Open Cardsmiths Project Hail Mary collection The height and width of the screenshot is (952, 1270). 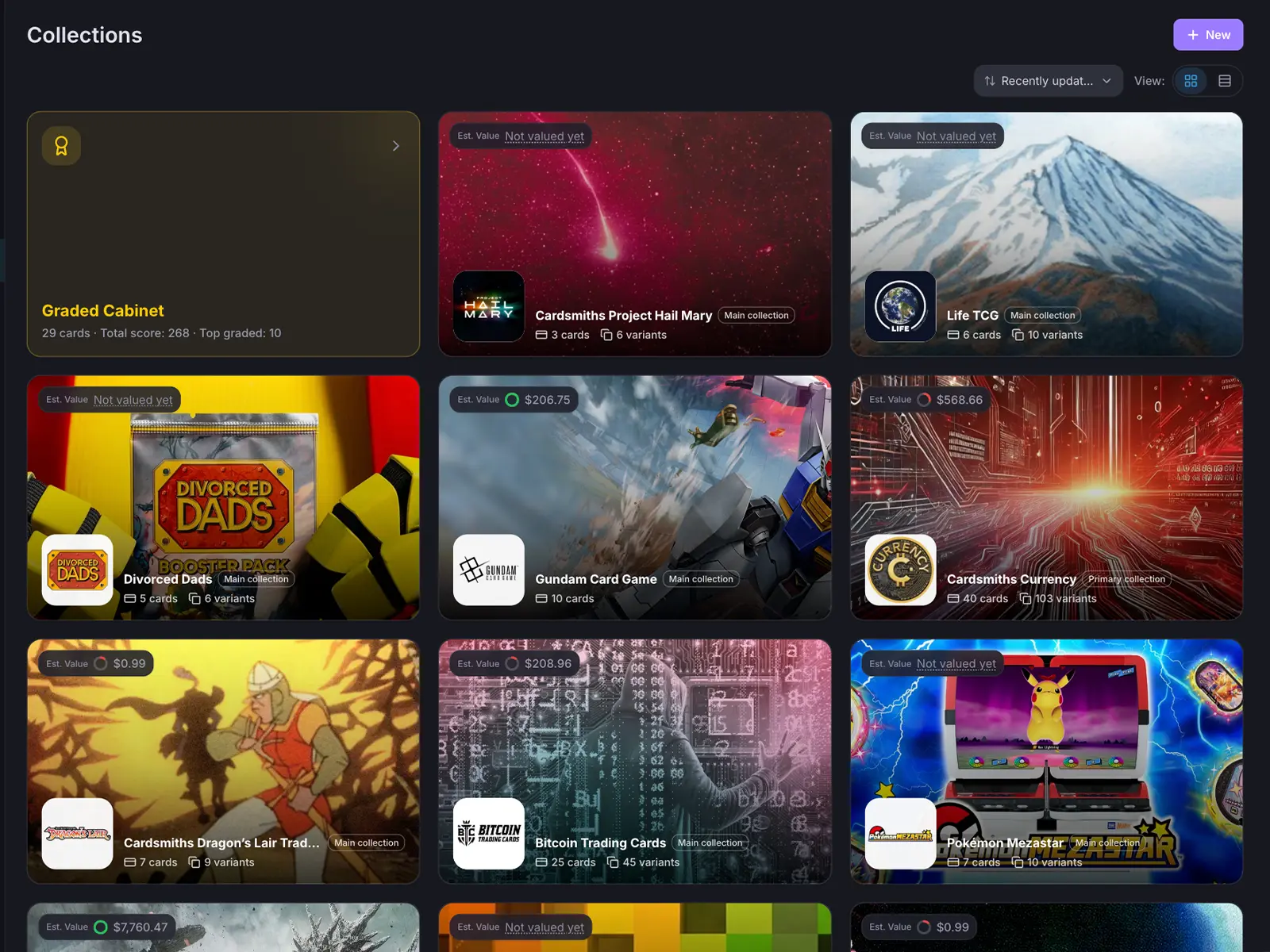point(624,316)
